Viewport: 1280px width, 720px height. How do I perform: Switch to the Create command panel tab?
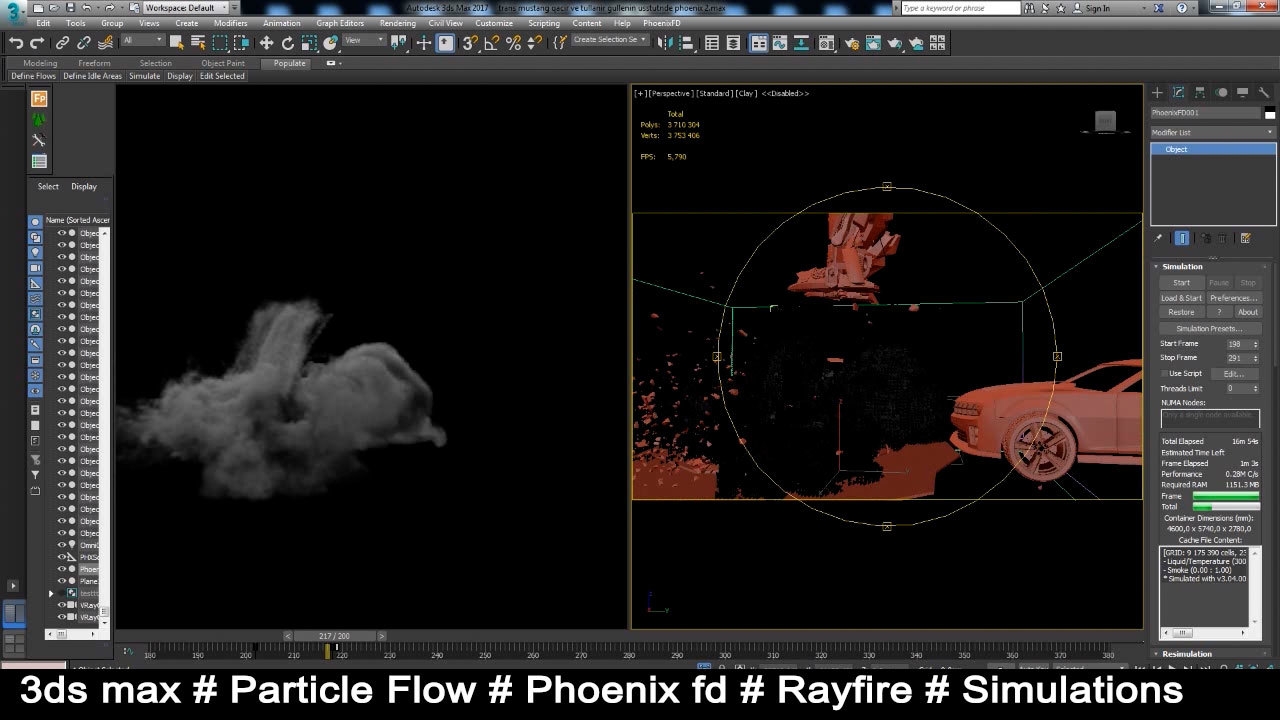pos(1157,92)
